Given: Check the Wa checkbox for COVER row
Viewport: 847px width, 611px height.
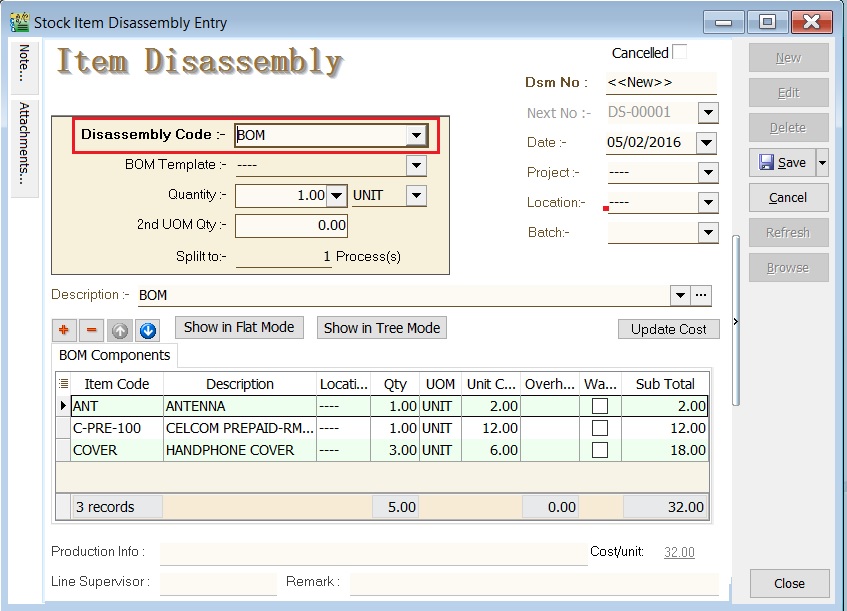Looking at the screenshot, I should (599, 450).
